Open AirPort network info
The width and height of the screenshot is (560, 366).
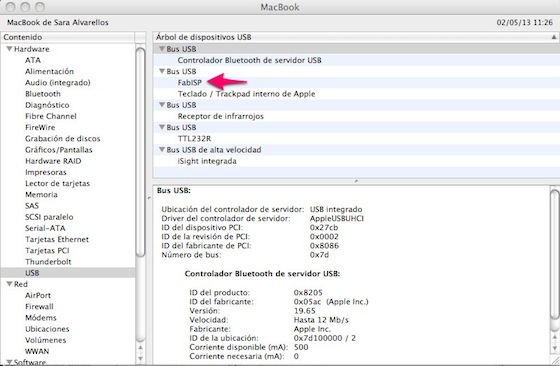tap(38, 295)
